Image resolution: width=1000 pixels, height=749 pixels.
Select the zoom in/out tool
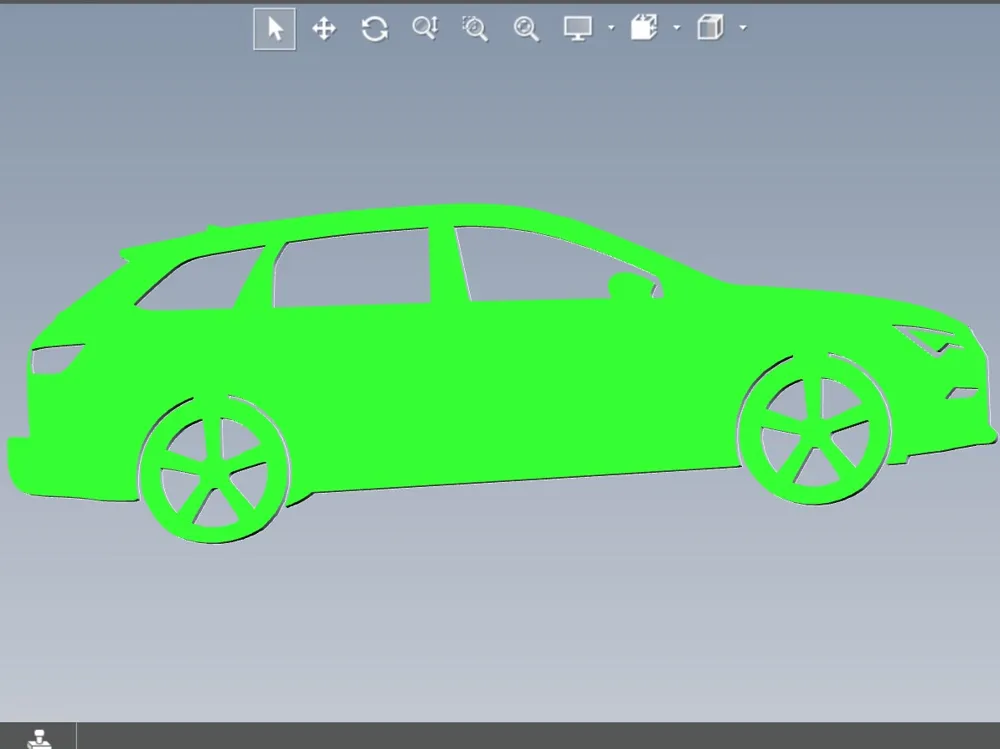click(x=425, y=29)
